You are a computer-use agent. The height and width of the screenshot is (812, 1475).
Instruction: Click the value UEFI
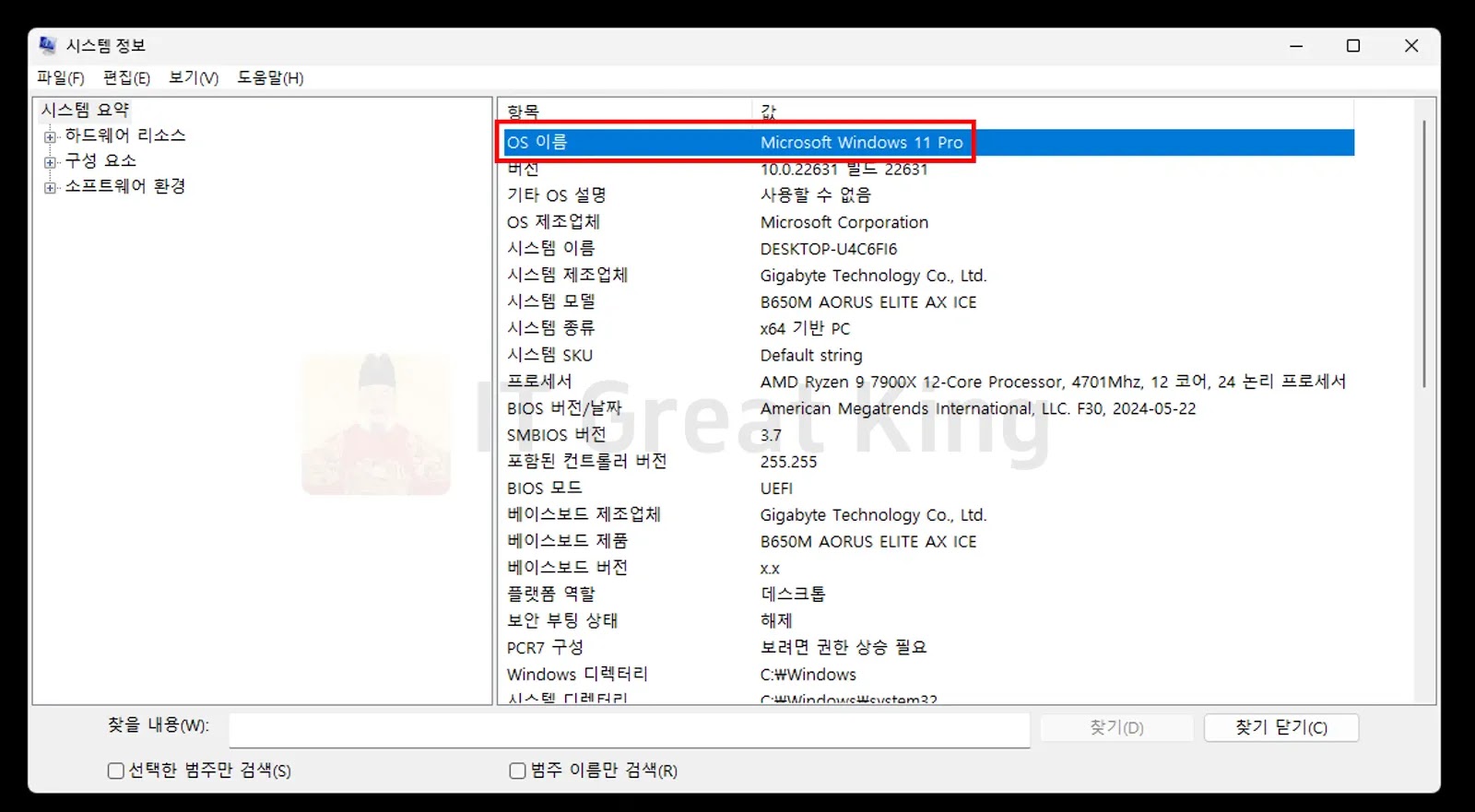click(x=776, y=488)
